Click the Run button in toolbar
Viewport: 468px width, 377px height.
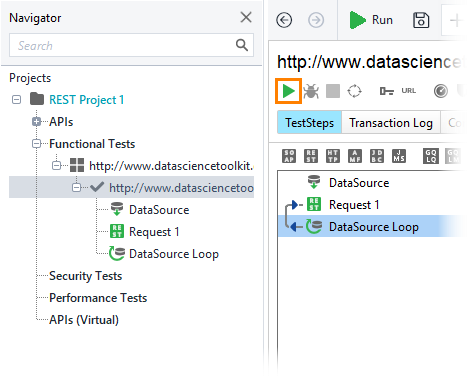click(371, 20)
